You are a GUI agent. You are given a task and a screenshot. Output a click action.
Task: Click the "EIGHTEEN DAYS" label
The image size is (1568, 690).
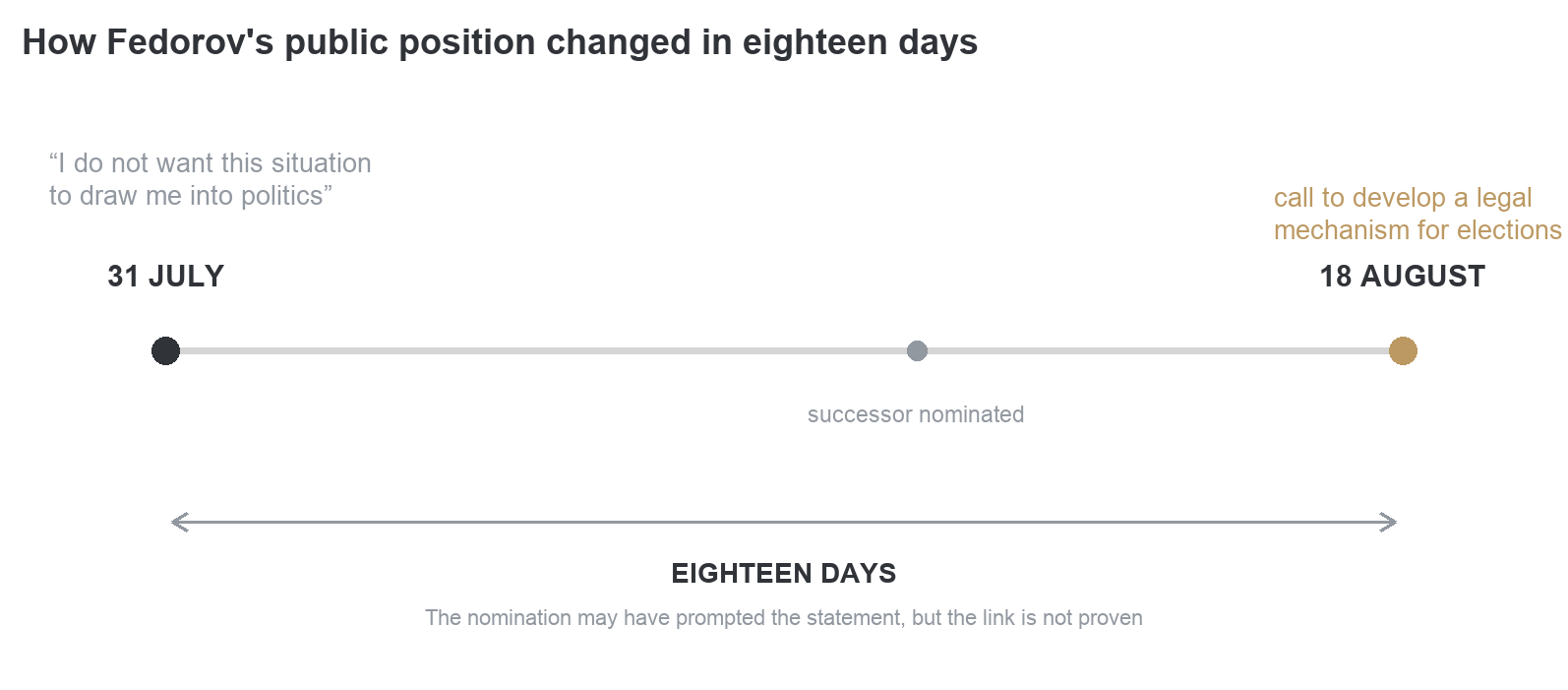(x=784, y=574)
